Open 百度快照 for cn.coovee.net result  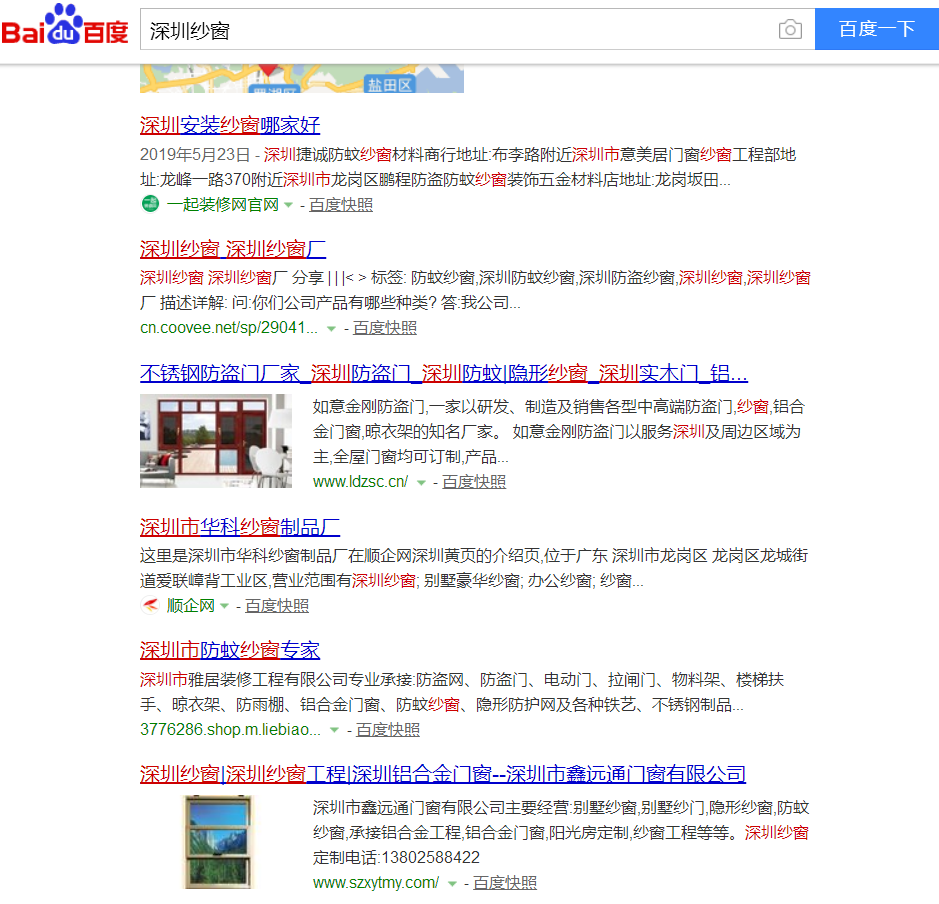pyautogui.click(x=385, y=328)
